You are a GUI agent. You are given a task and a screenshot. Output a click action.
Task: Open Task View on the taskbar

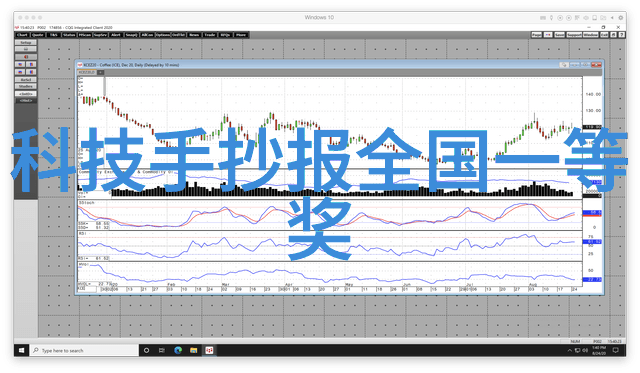click(x=162, y=350)
